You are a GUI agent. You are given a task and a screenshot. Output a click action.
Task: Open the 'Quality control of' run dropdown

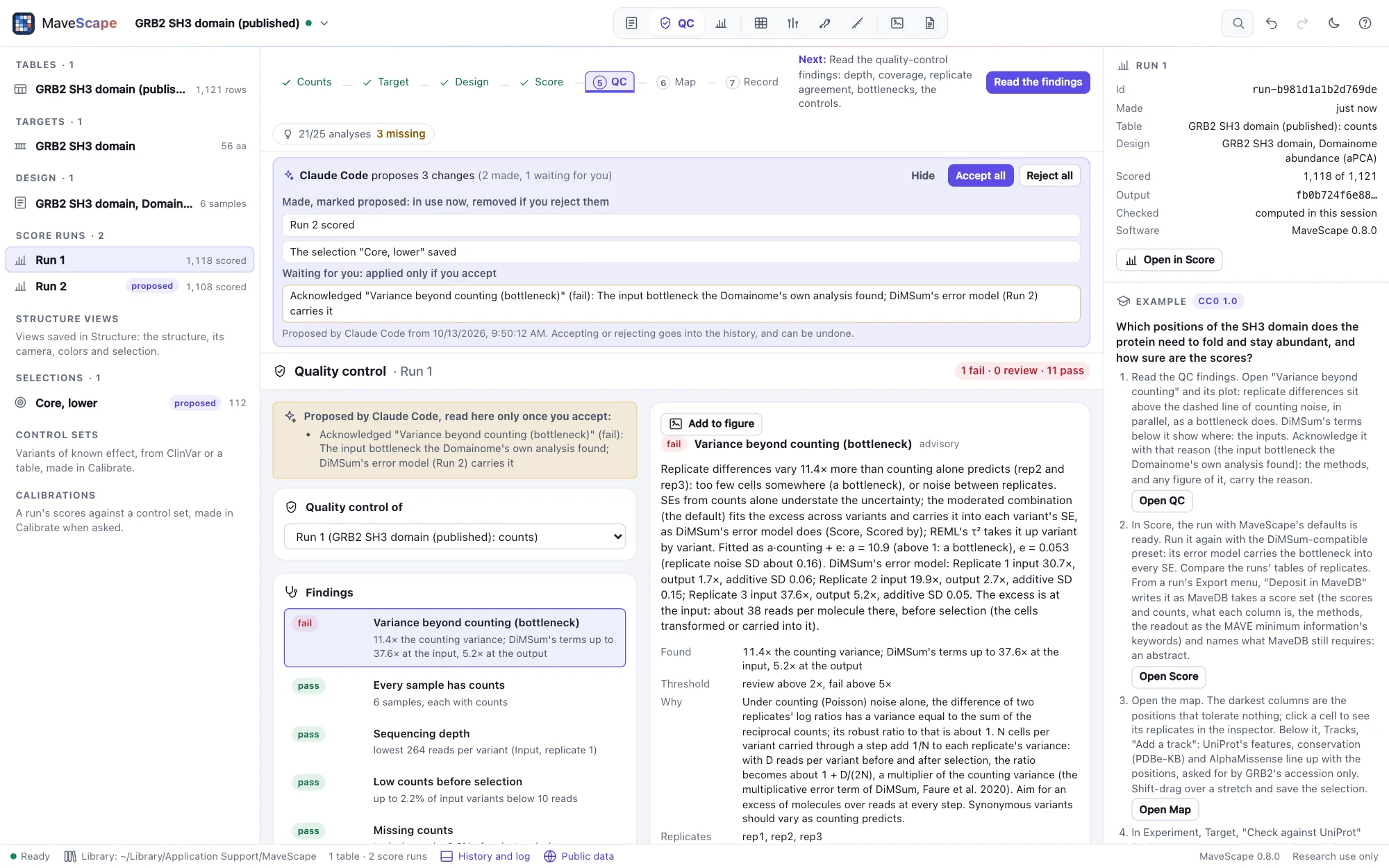tap(454, 537)
